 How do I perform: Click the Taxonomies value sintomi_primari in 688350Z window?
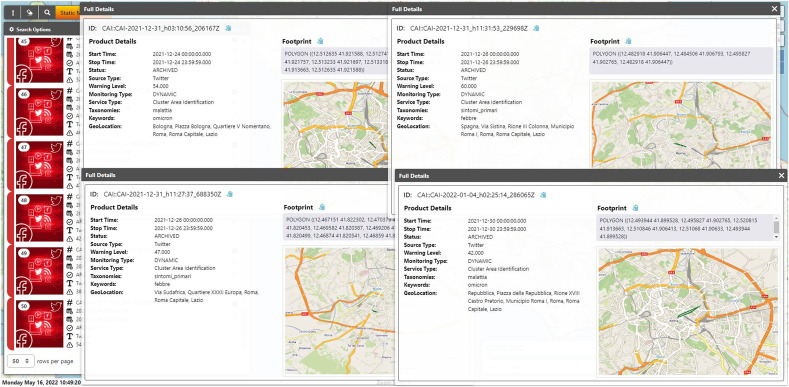point(172,276)
